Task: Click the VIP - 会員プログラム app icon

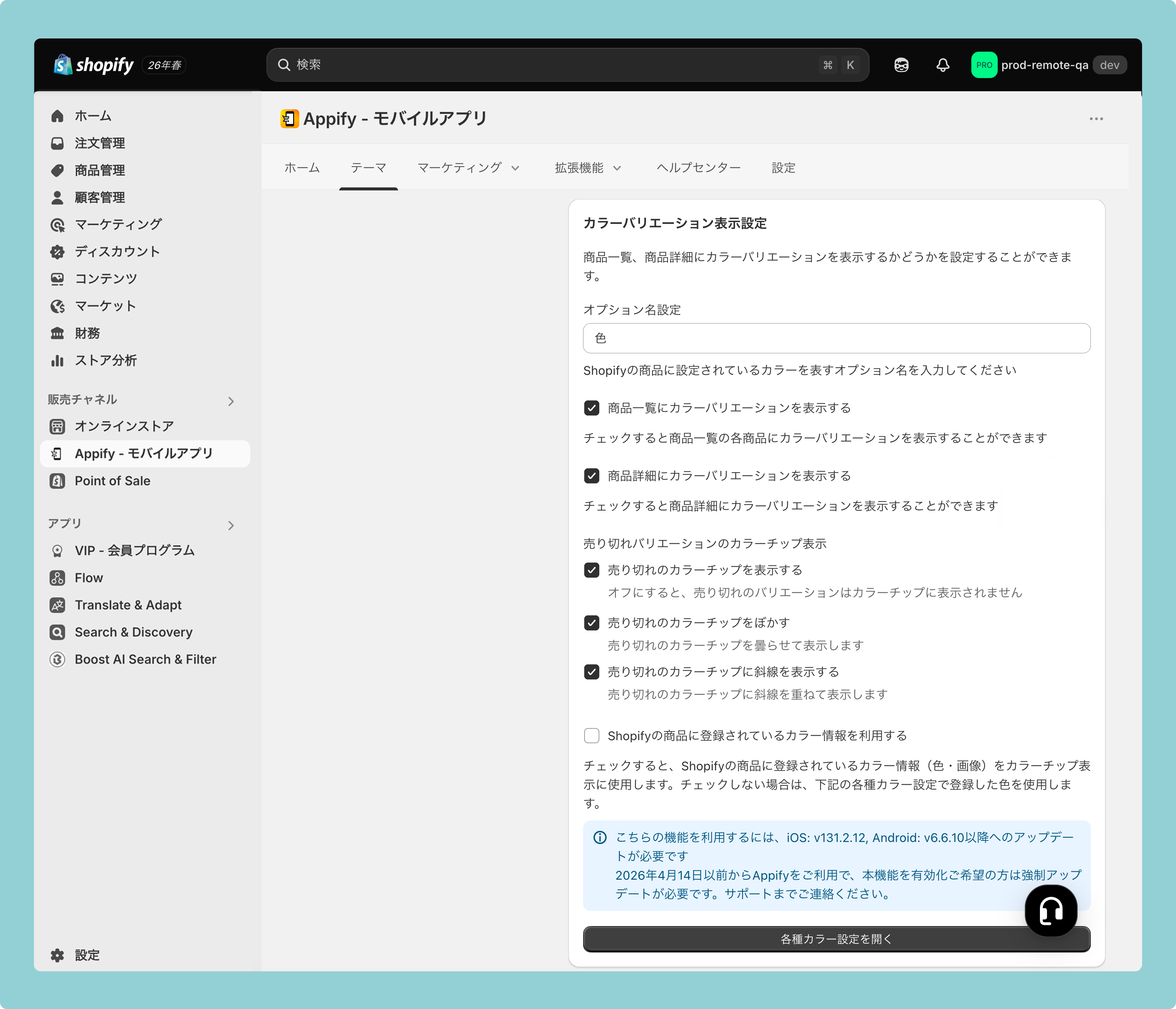Action: [57, 551]
